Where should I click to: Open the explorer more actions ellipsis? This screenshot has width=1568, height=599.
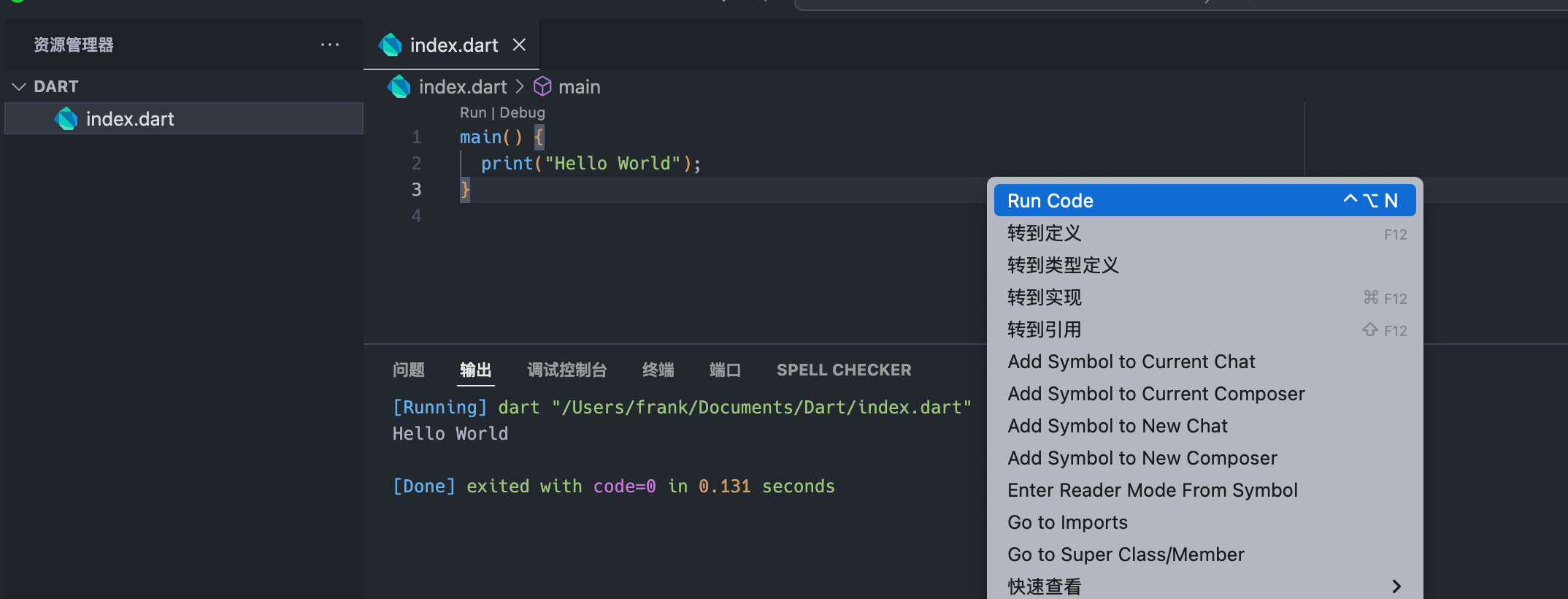pyautogui.click(x=330, y=45)
